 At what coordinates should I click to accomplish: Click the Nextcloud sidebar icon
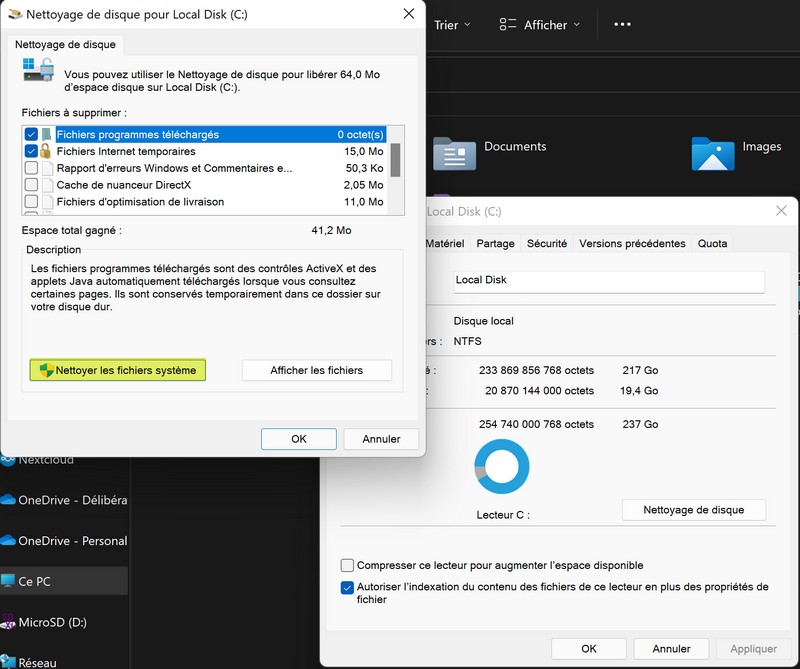pyautogui.click(x=8, y=460)
